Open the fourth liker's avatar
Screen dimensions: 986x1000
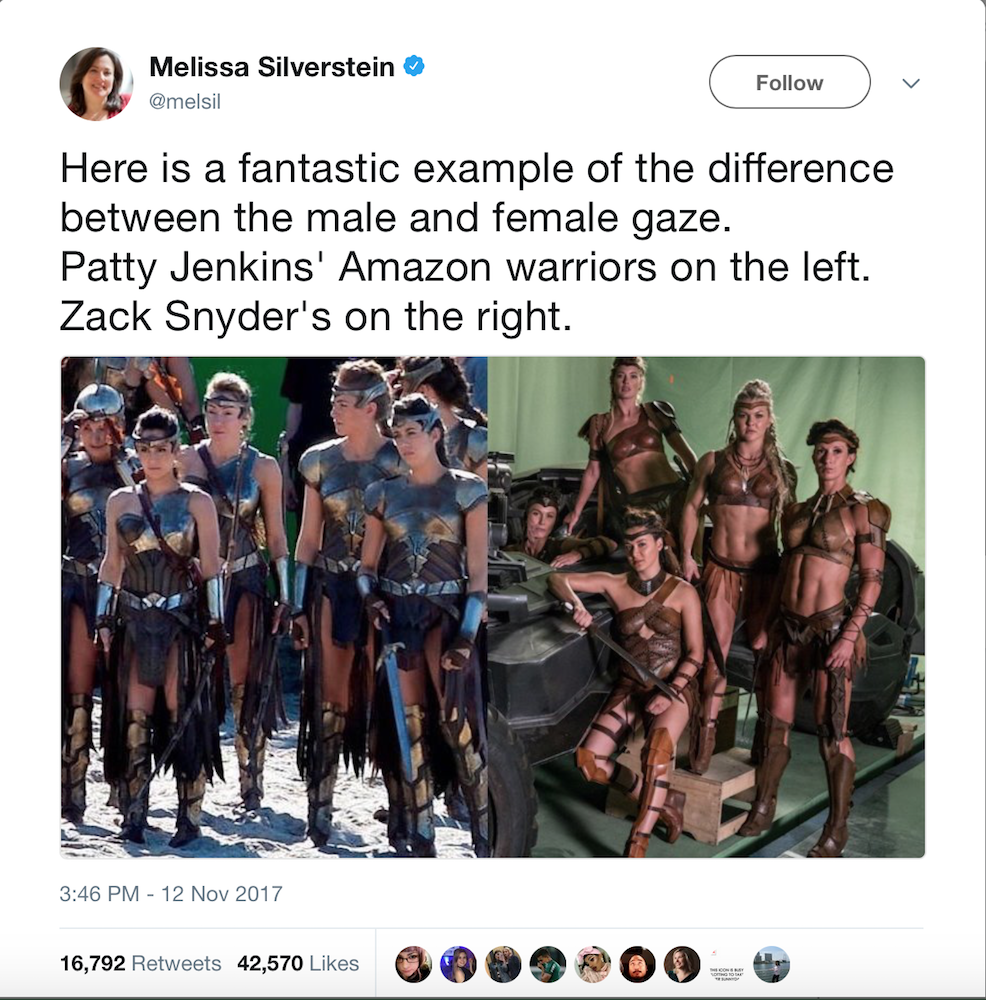click(x=548, y=964)
